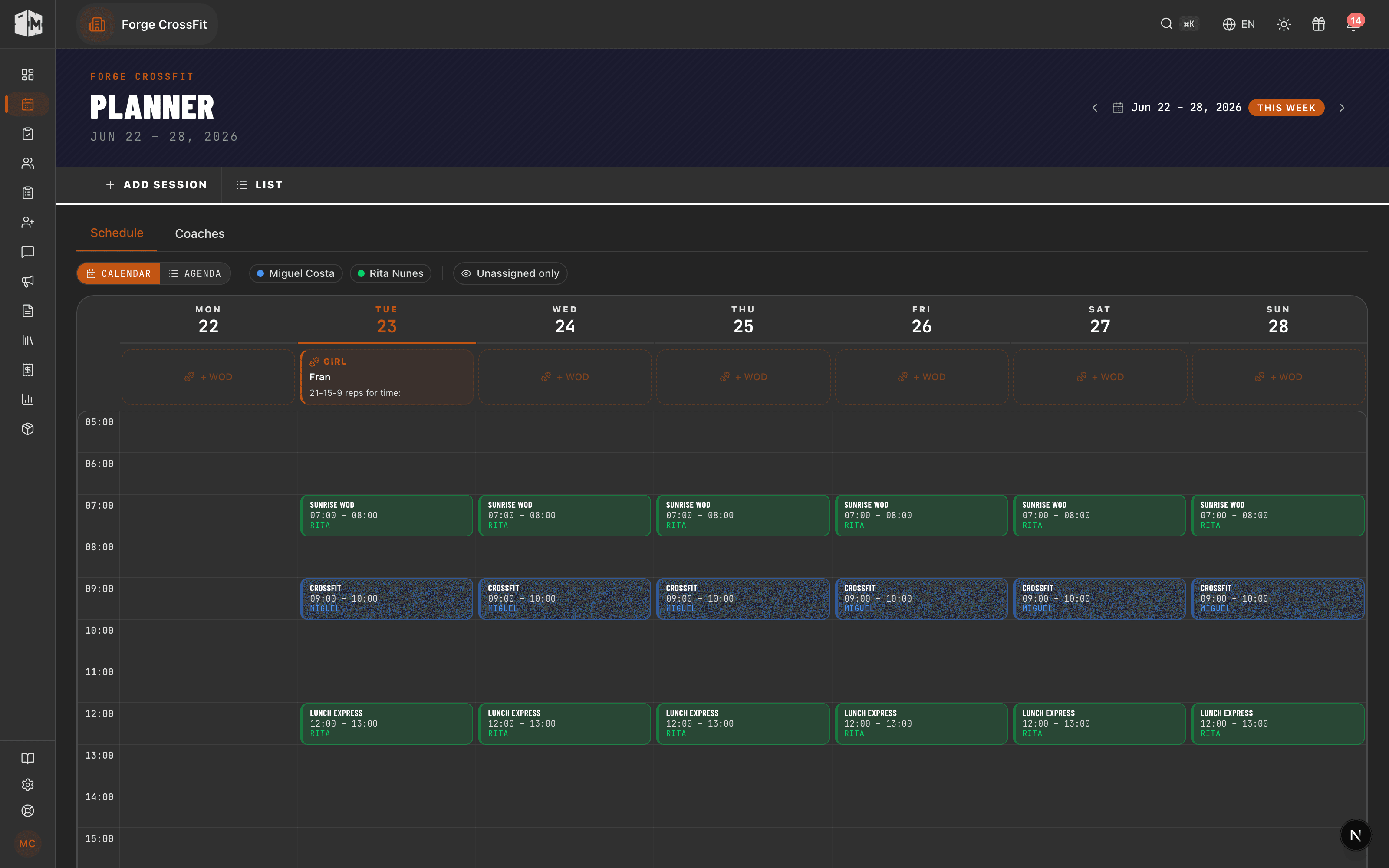Add a WOD for Wednesday 24
This screenshot has width=1389, height=868.
pyautogui.click(x=565, y=377)
